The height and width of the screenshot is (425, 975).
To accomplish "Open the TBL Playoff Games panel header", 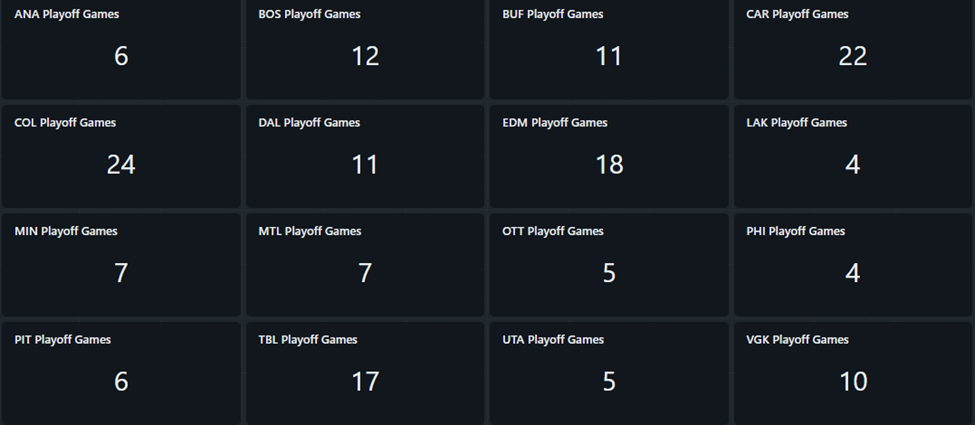I will tap(308, 340).
